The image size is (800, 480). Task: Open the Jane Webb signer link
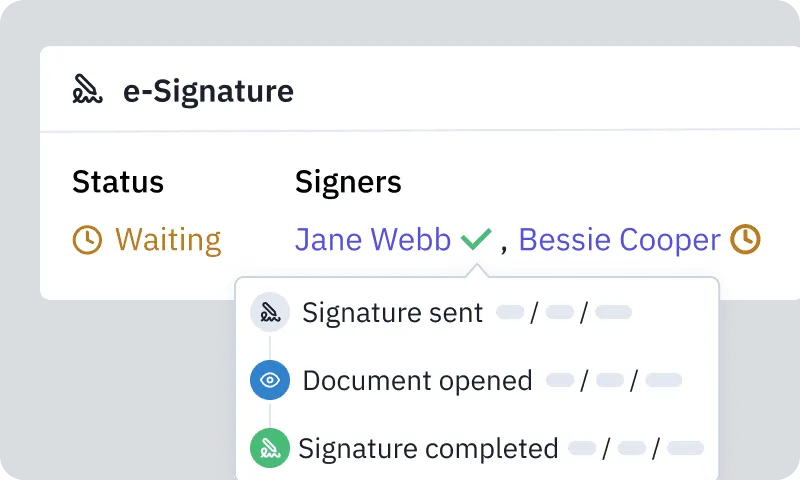(373, 239)
